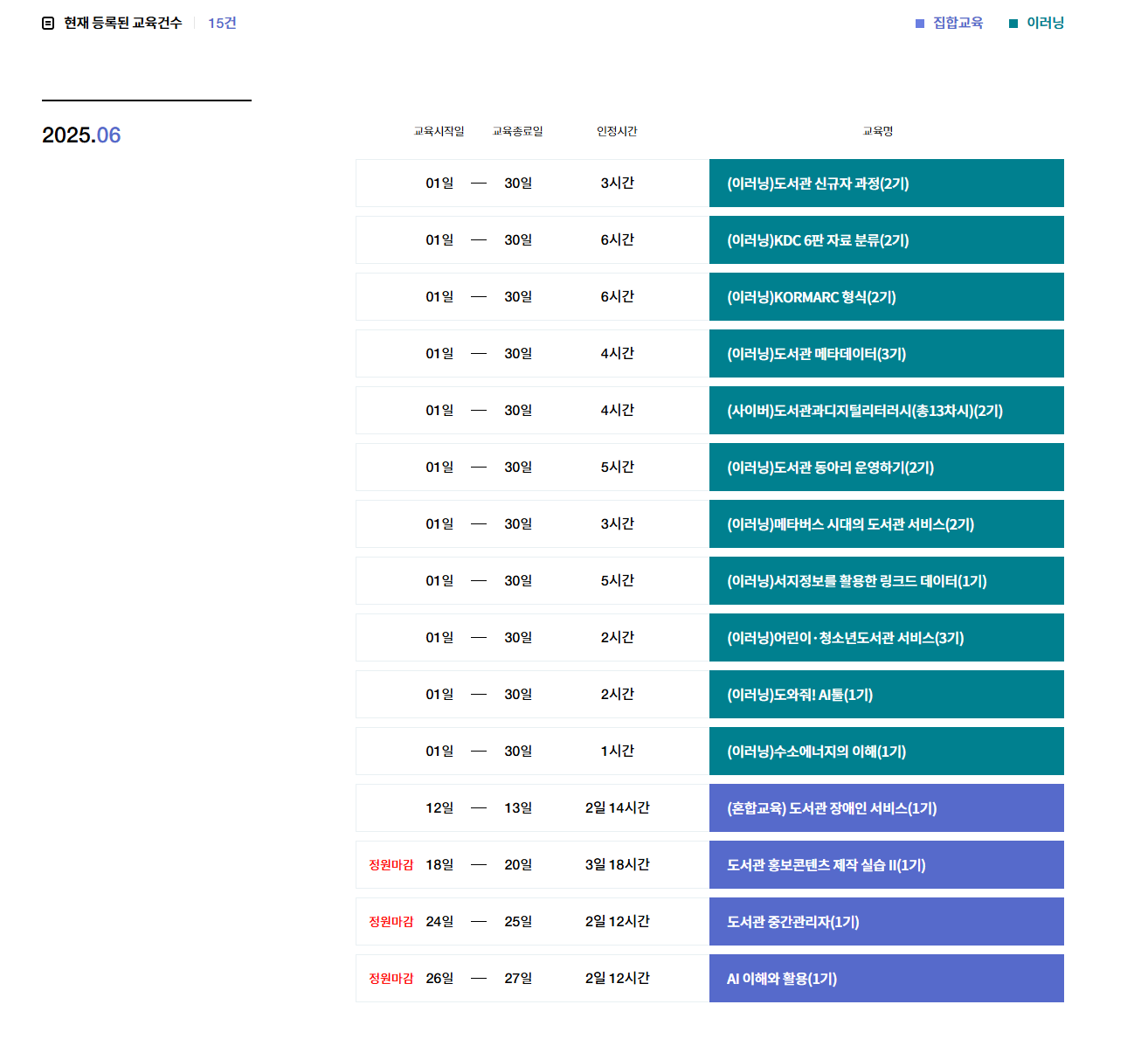Click the 3일 18시간 duration cell
The height and width of the screenshot is (1053, 1148).
point(617,865)
